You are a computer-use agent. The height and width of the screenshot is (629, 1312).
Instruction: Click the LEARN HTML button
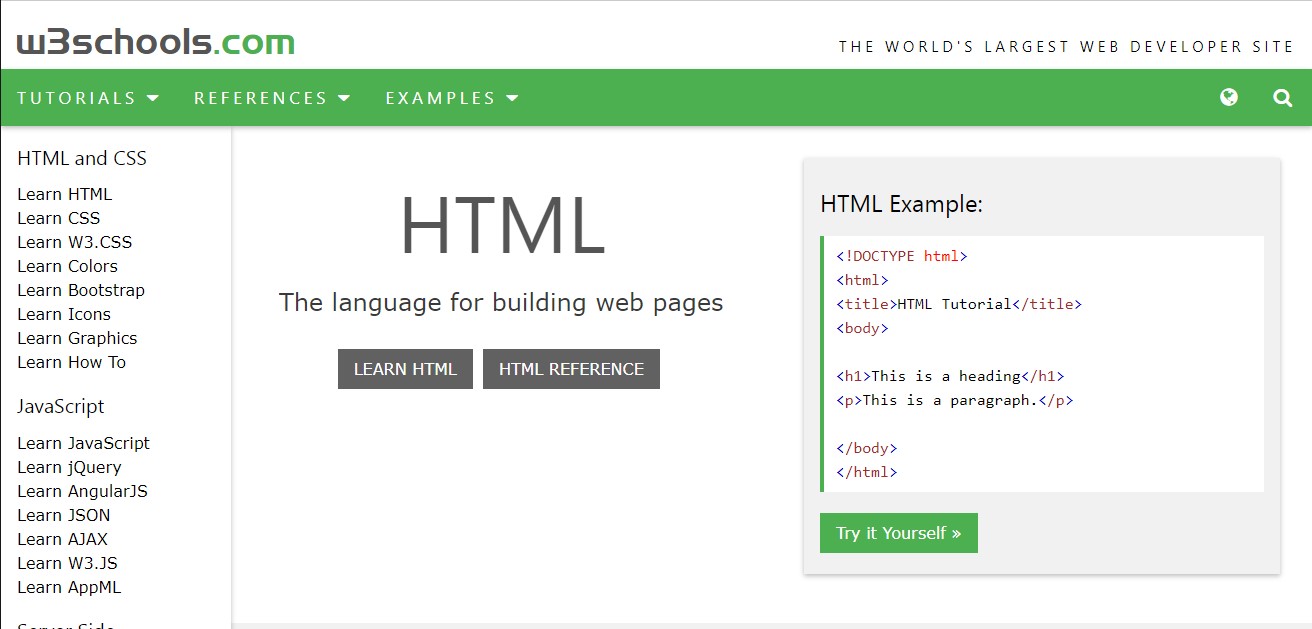[405, 369]
